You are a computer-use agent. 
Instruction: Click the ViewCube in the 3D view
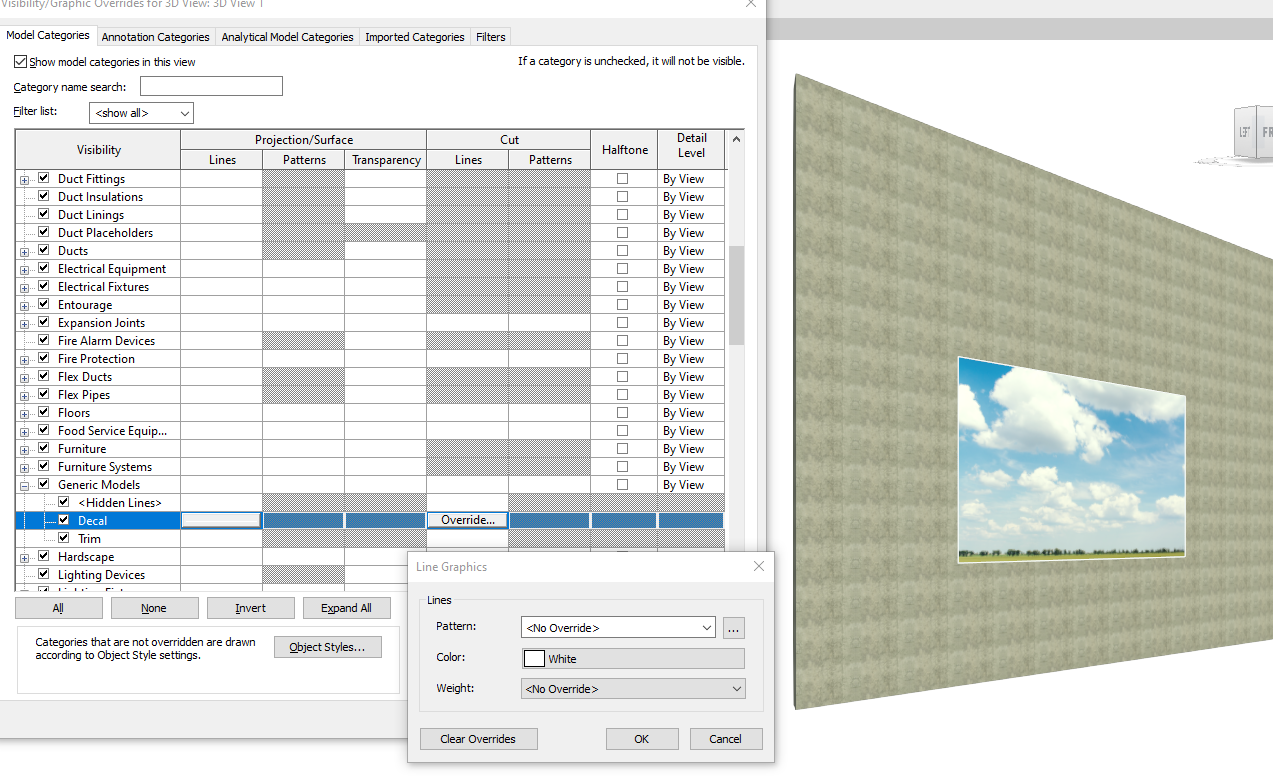(x=1245, y=132)
